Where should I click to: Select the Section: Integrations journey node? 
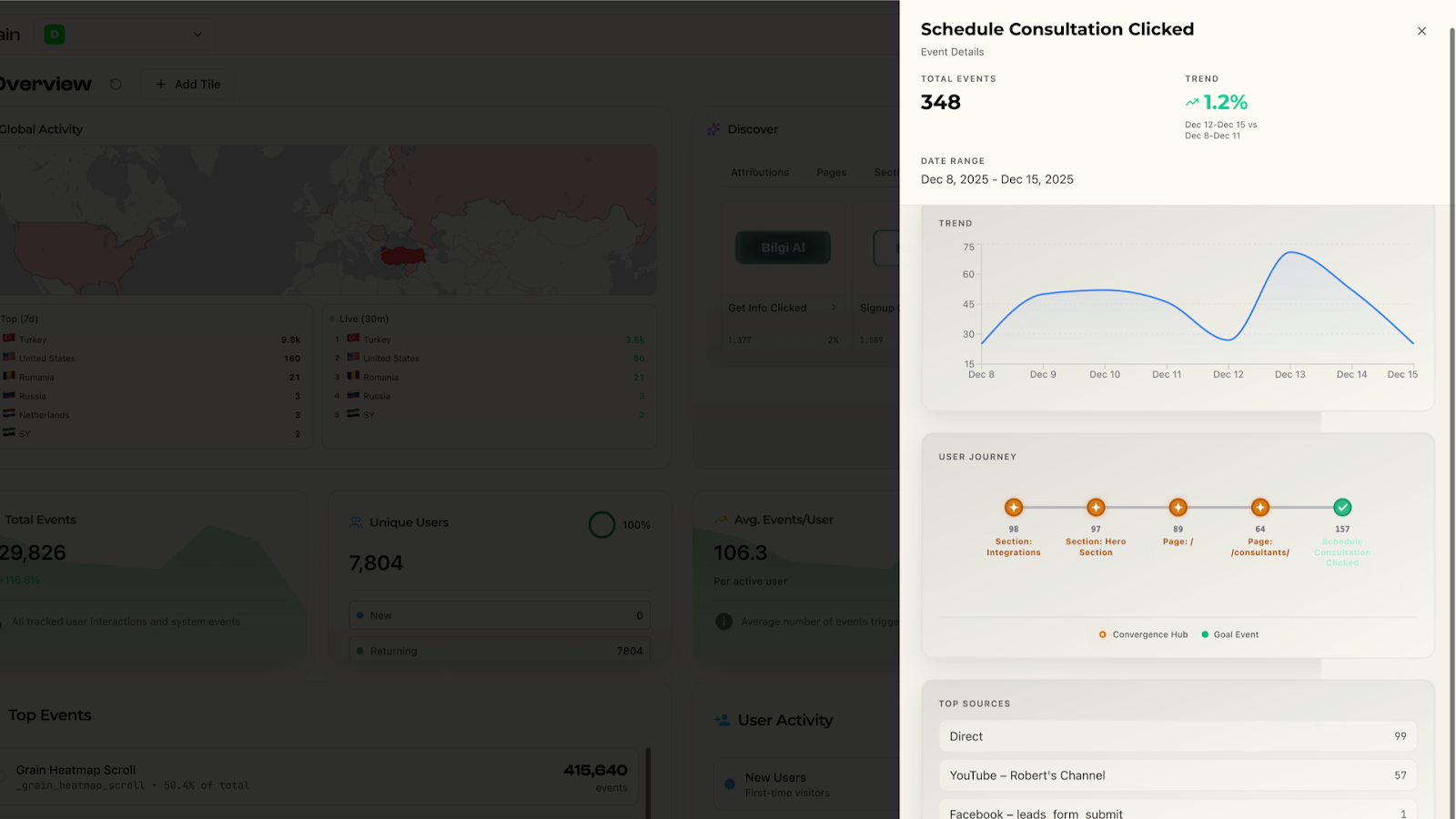coord(1013,507)
